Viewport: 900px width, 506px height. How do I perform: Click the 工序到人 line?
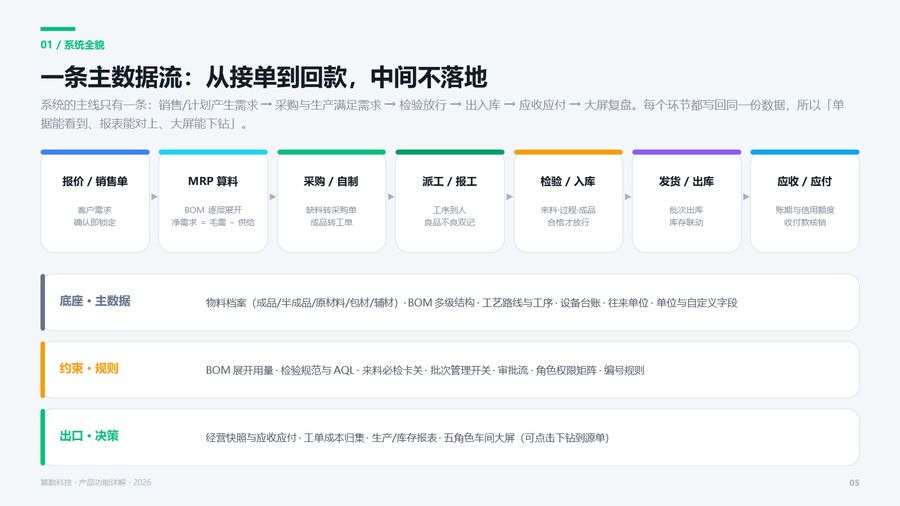(449, 210)
